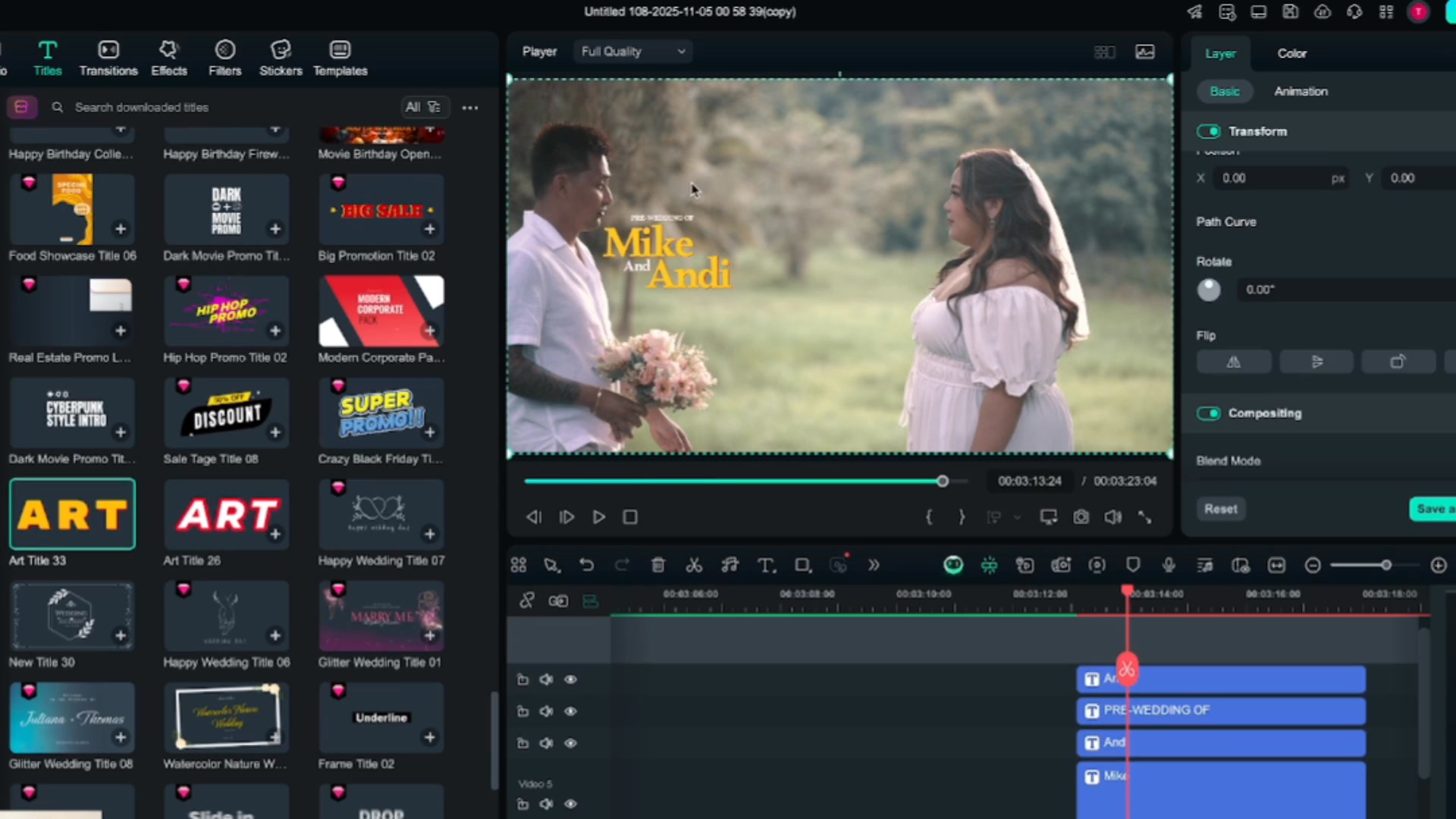The width and height of the screenshot is (1456, 819).
Task: Open Full Quality playback dropdown
Action: 632,52
